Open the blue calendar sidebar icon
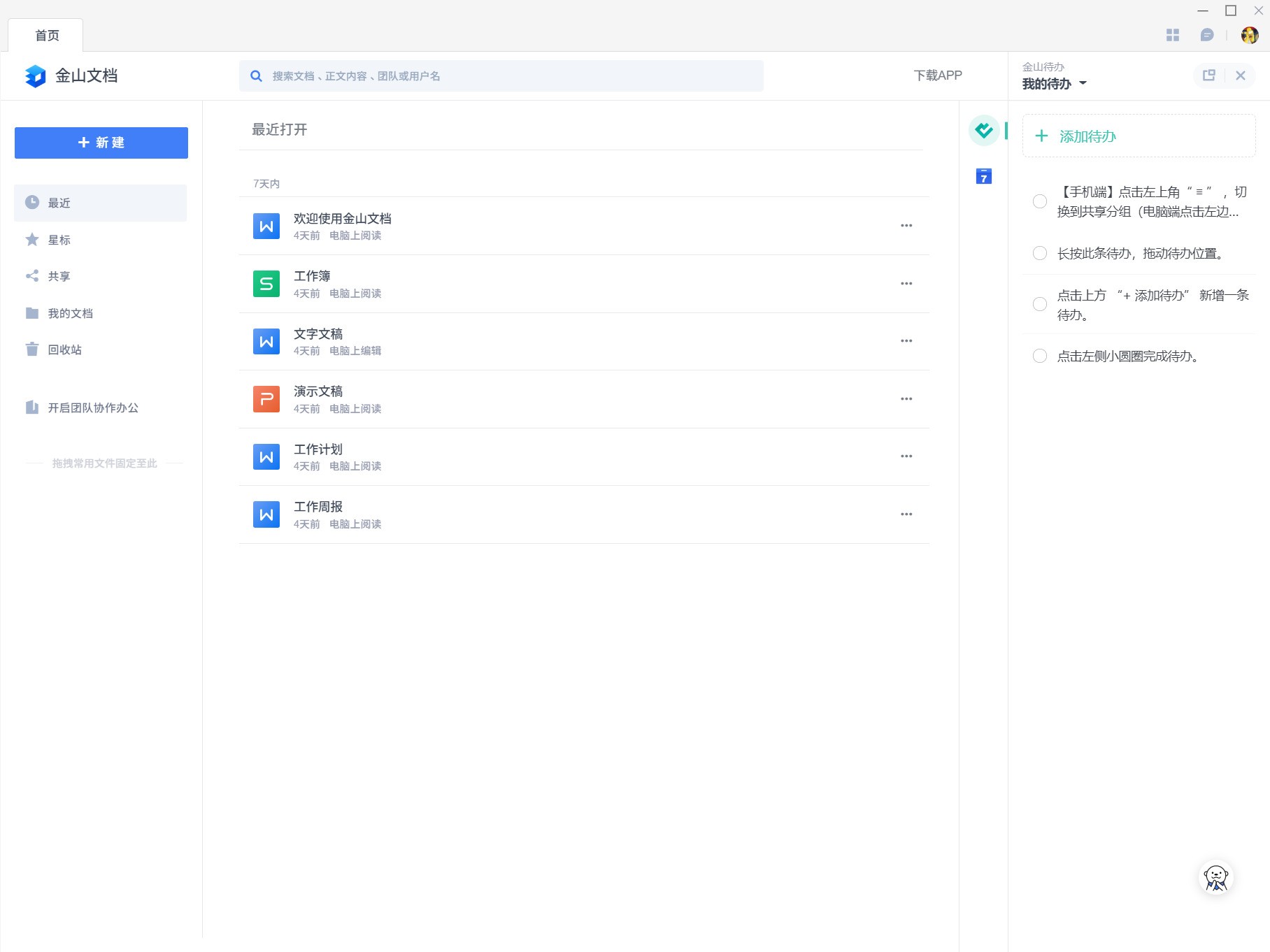This screenshot has width=1270, height=952. pyautogui.click(x=984, y=176)
